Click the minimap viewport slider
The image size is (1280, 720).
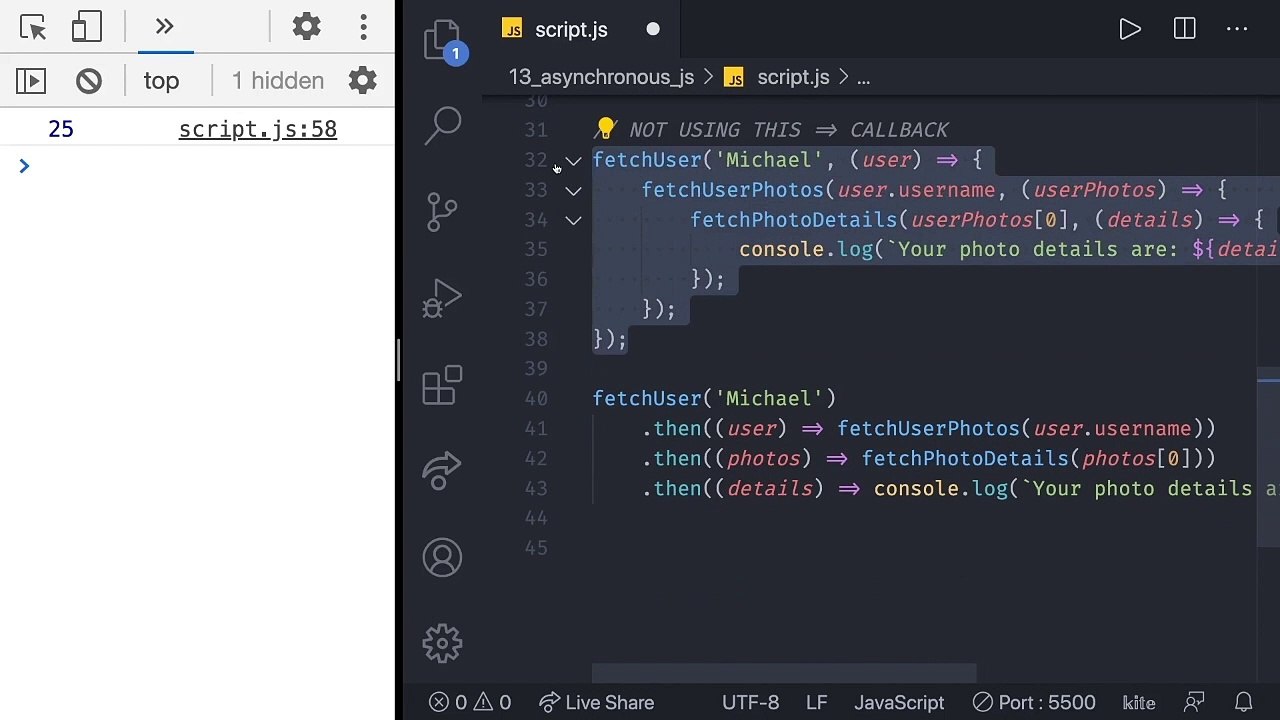click(1268, 458)
